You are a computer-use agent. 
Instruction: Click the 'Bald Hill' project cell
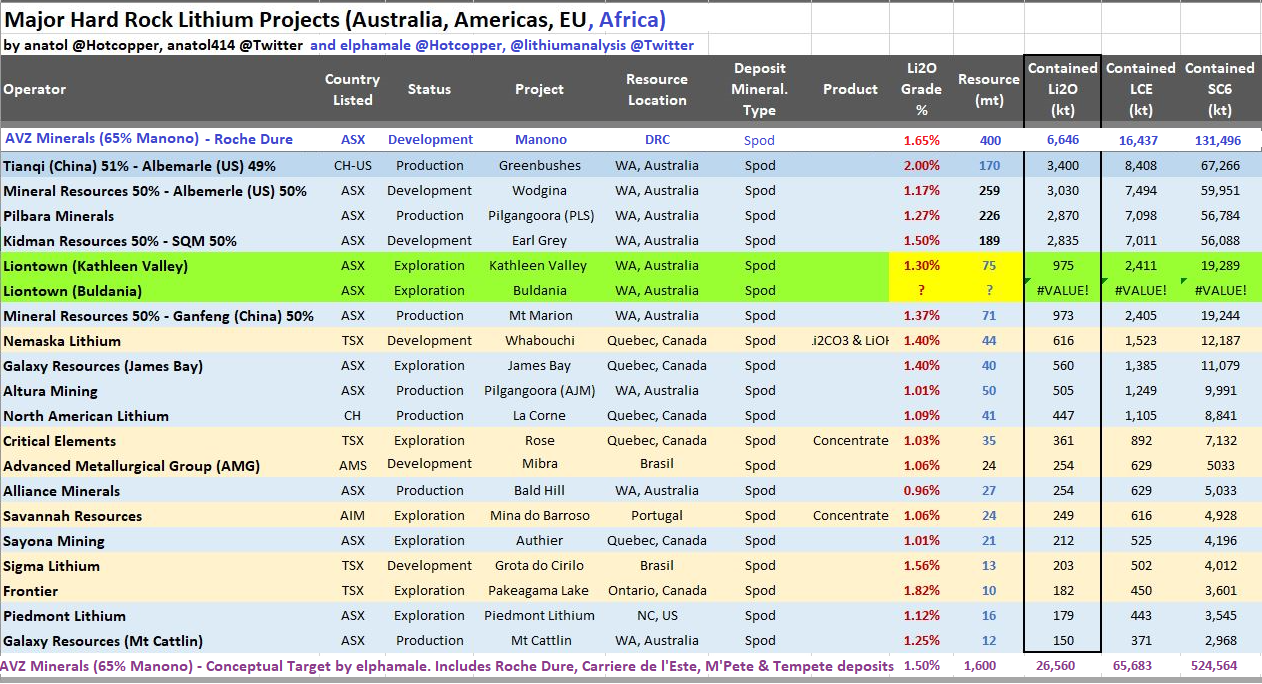point(539,490)
